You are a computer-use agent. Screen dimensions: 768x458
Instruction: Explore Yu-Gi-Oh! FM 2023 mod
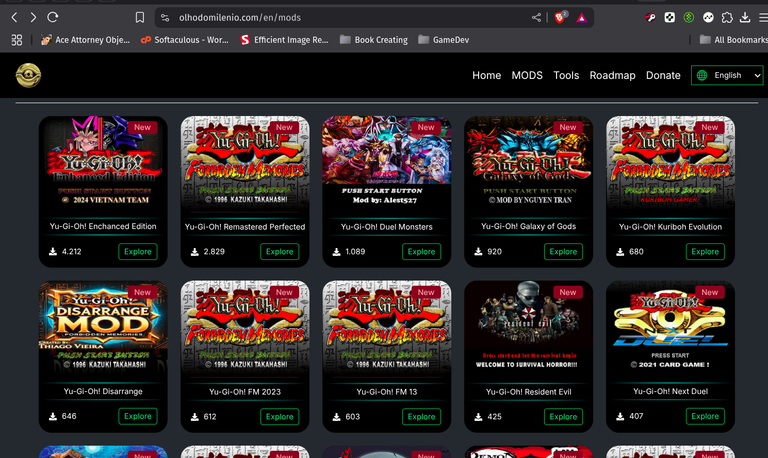pos(280,417)
